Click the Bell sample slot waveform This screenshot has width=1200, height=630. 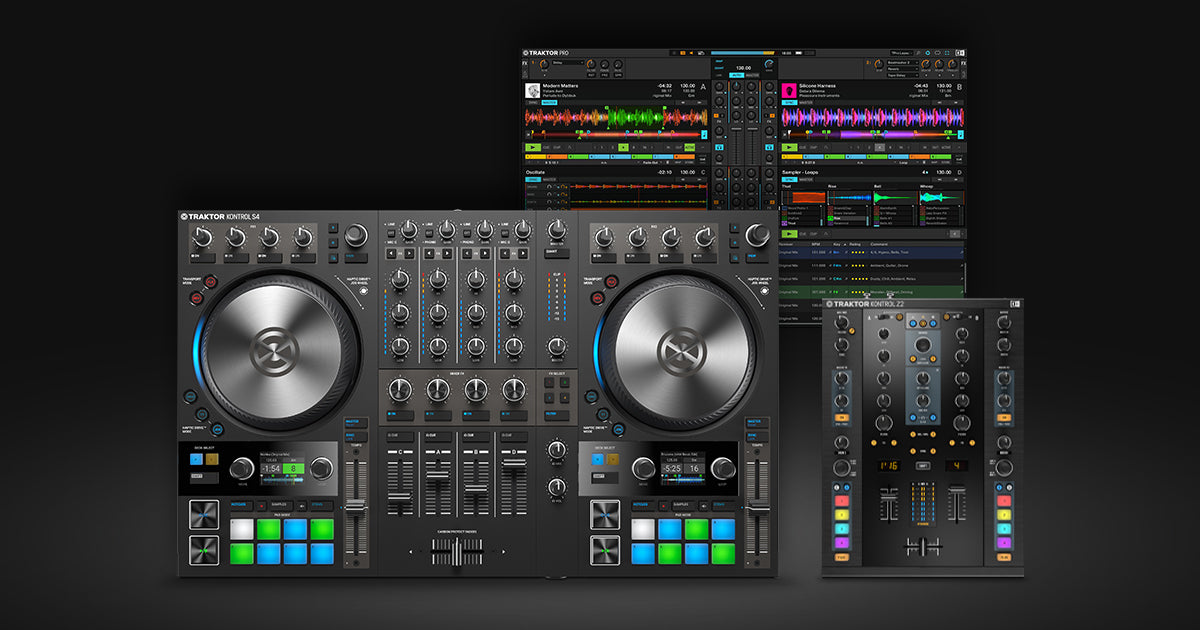pyautogui.click(x=896, y=197)
